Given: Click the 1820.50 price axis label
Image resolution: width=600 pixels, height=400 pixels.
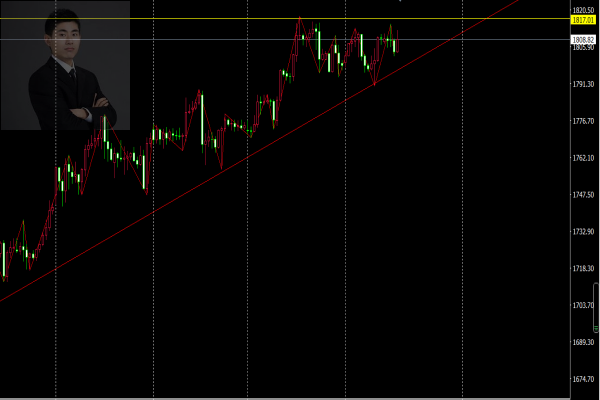Looking at the screenshot, I should [583, 10].
